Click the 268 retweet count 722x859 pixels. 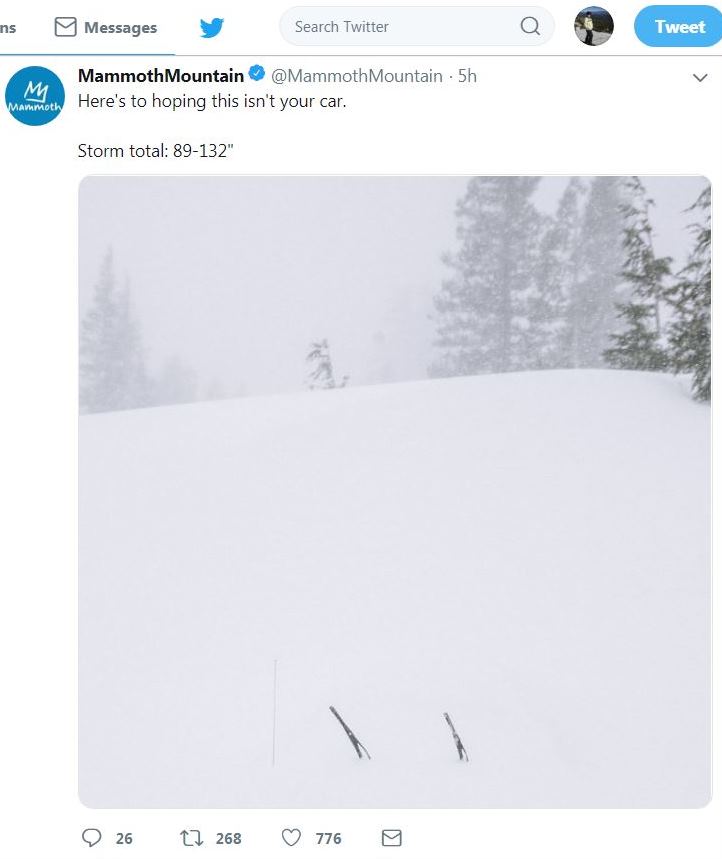pos(229,839)
